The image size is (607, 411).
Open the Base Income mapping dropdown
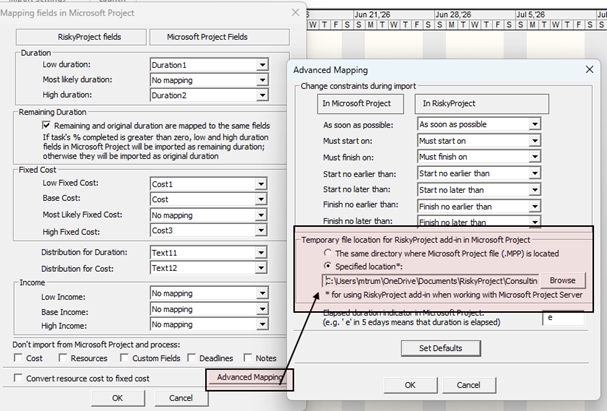[209, 309]
